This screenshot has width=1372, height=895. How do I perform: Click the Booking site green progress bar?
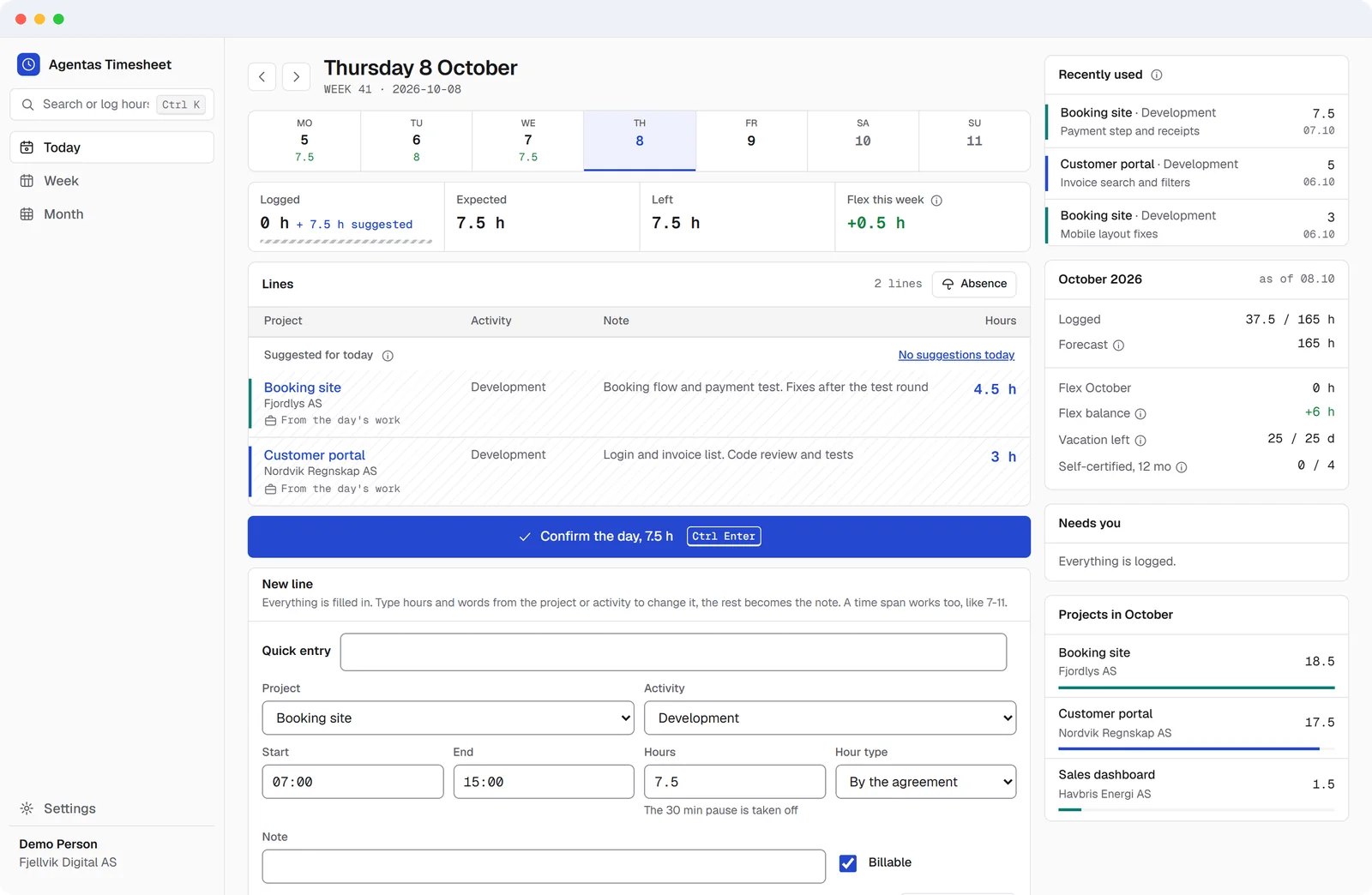click(x=1196, y=688)
